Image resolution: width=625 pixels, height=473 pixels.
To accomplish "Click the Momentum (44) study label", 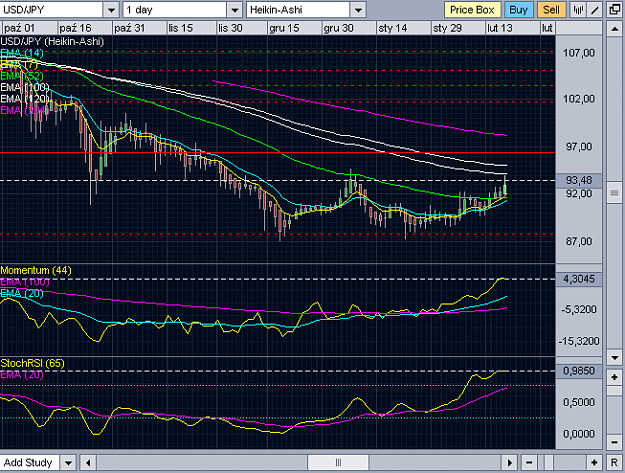I will pos(36,270).
